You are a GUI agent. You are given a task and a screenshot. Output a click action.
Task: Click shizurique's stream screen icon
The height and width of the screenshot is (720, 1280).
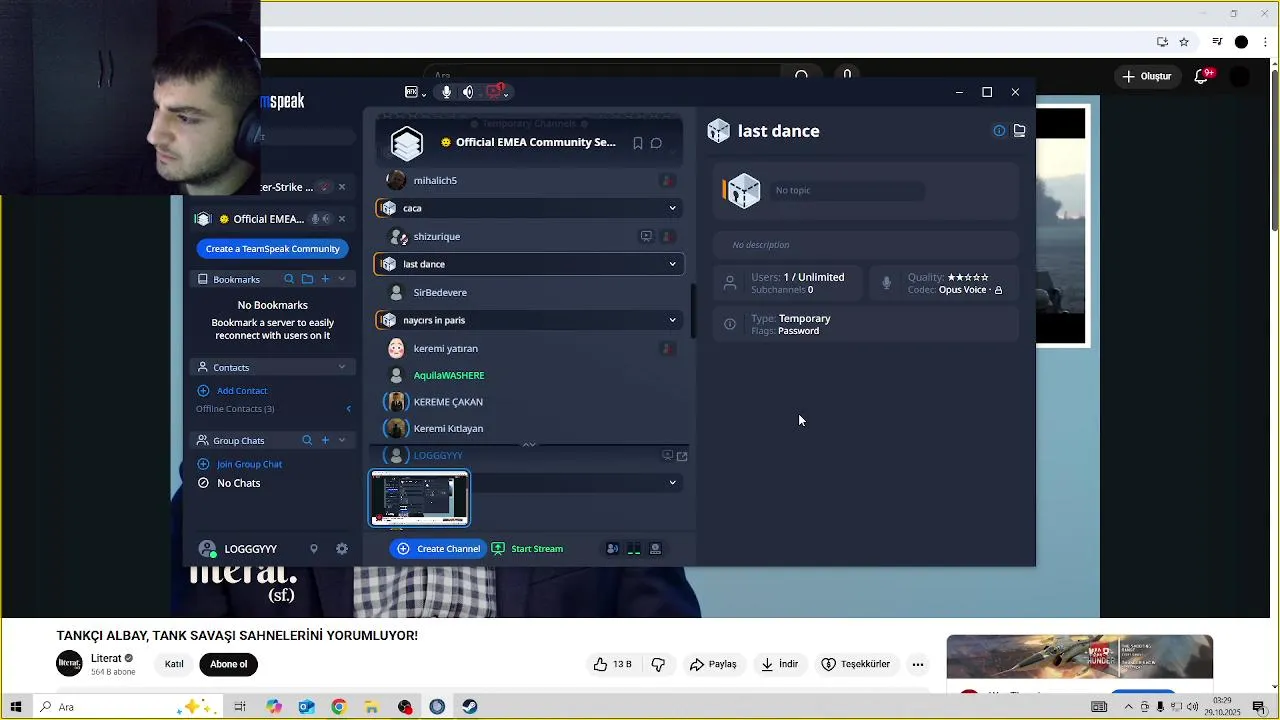(646, 236)
